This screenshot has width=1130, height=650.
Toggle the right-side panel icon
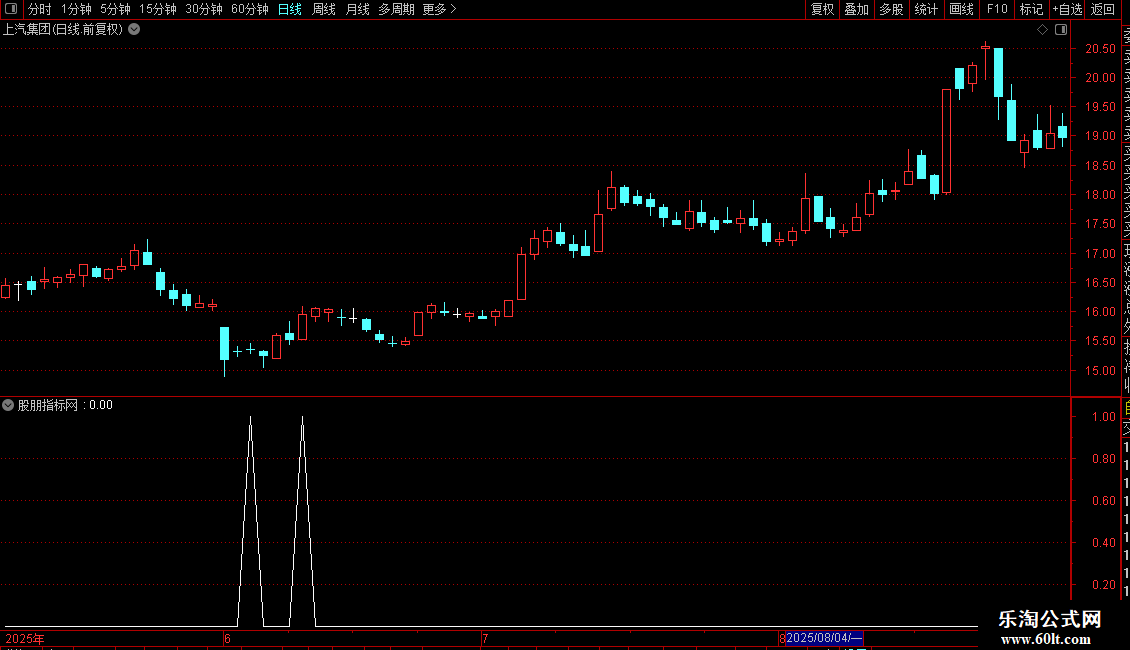(x=1061, y=30)
